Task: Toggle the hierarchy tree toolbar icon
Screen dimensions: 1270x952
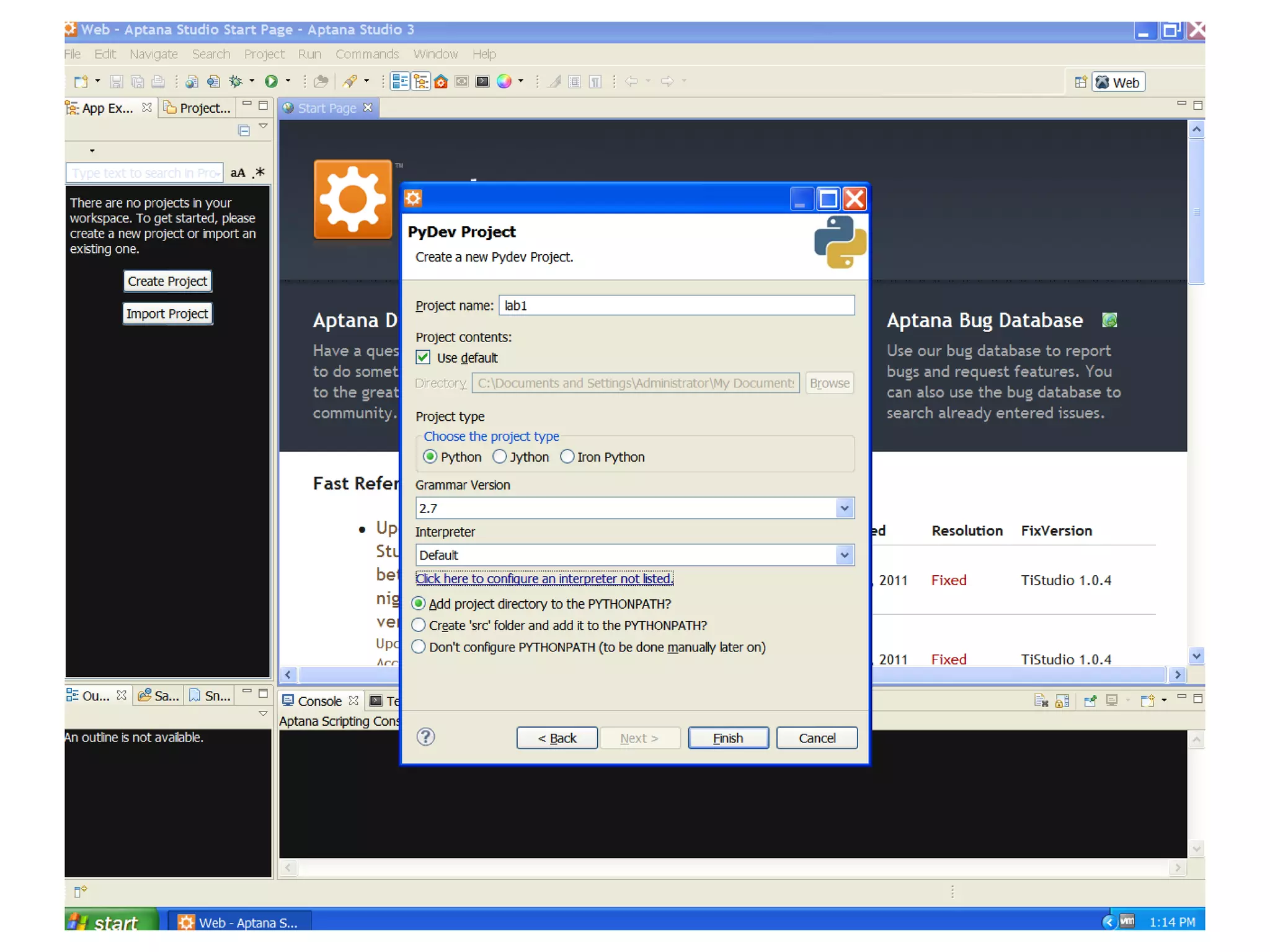Action: (421, 81)
